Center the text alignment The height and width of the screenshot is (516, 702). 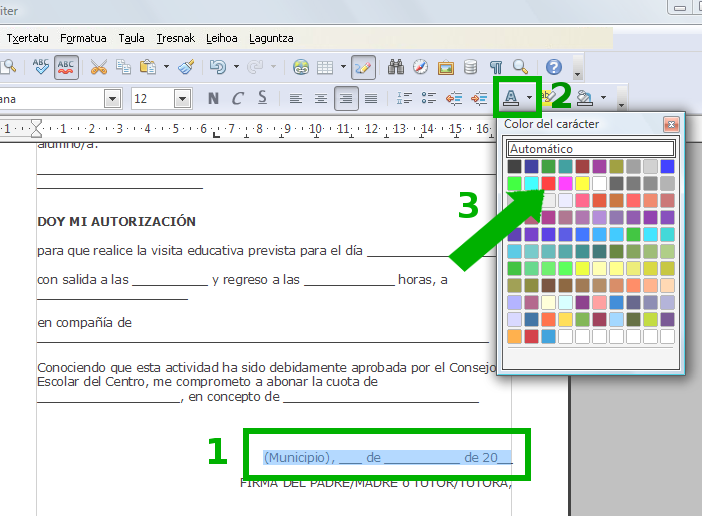pyautogui.click(x=321, y=98)
